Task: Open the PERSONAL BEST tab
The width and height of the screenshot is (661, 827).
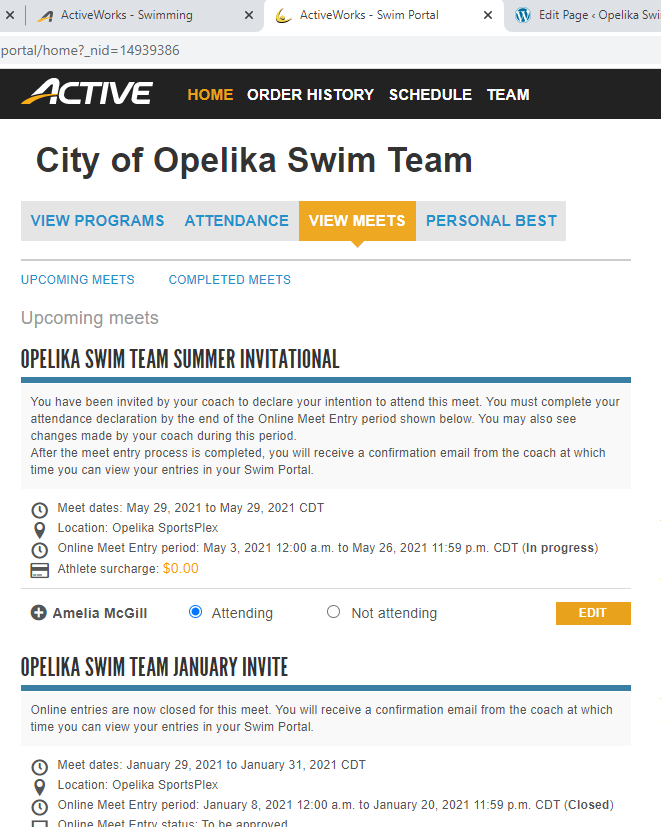Action: coord(491,221)
